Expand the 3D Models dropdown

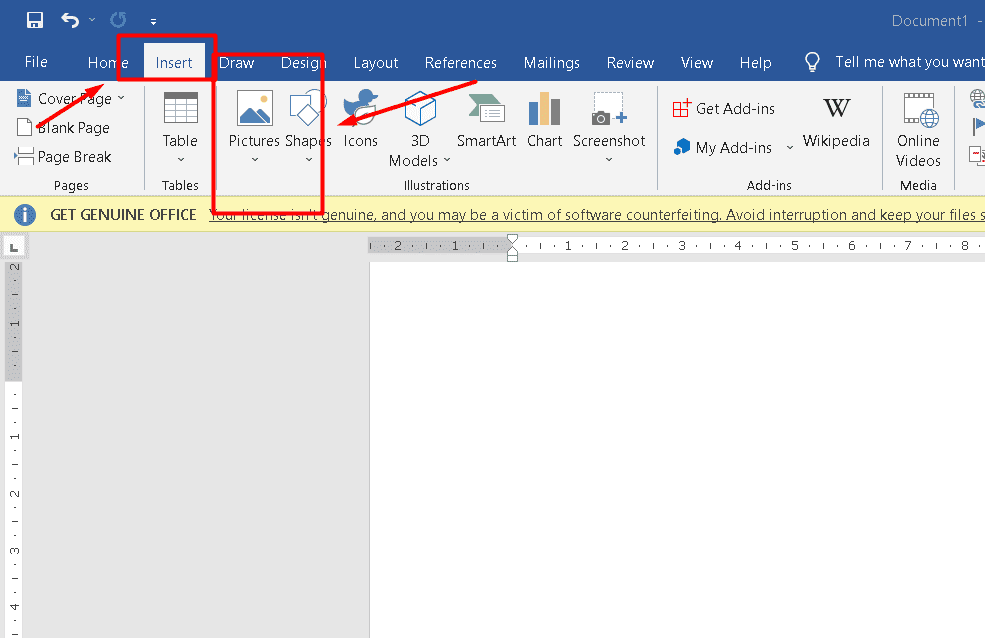click(446, 161)
